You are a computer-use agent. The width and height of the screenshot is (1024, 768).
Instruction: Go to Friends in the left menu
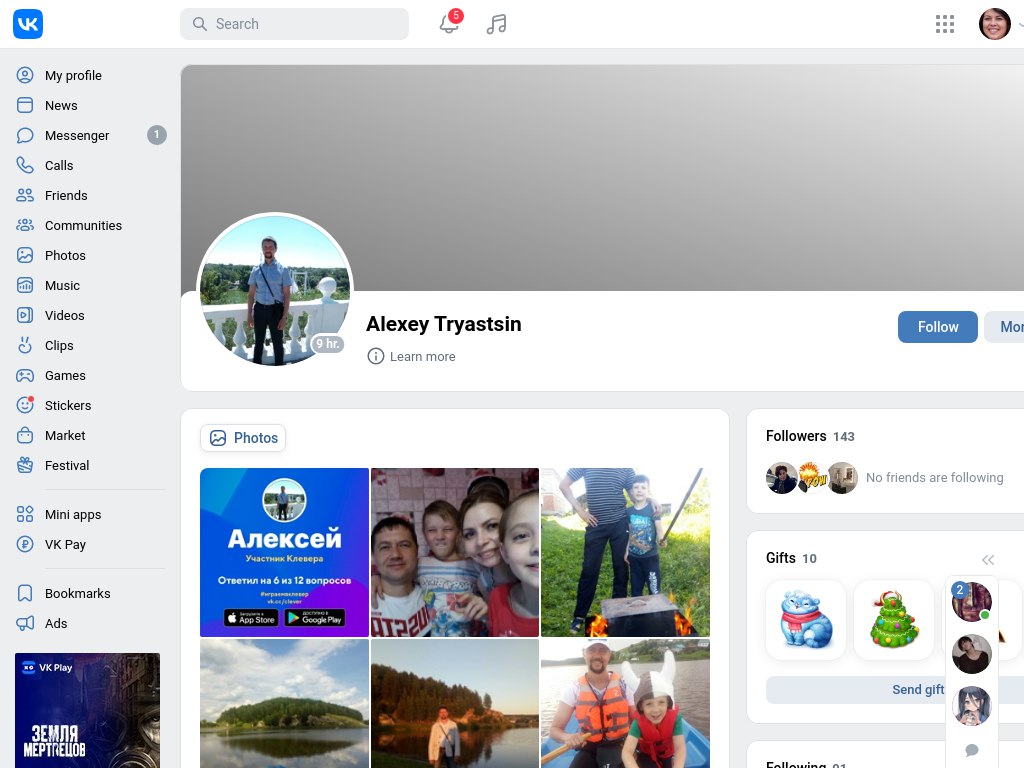point(66,195)
